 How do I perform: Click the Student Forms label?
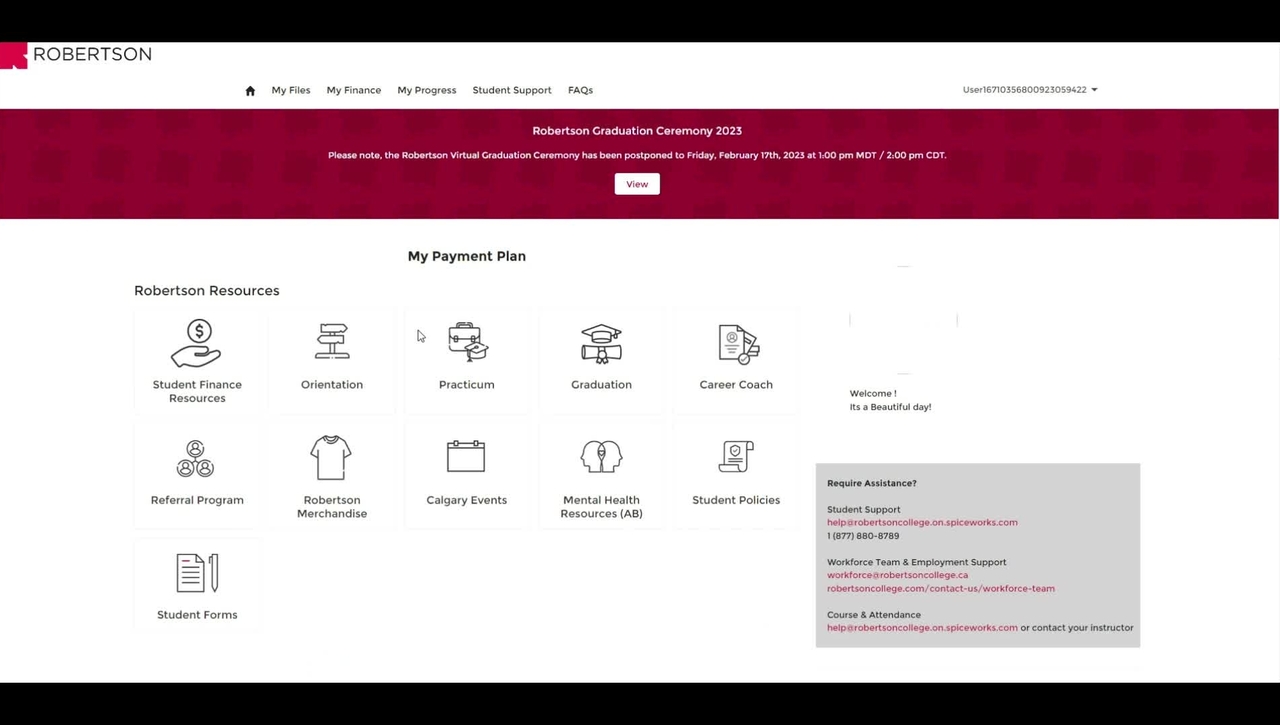[x=197, y=615]
